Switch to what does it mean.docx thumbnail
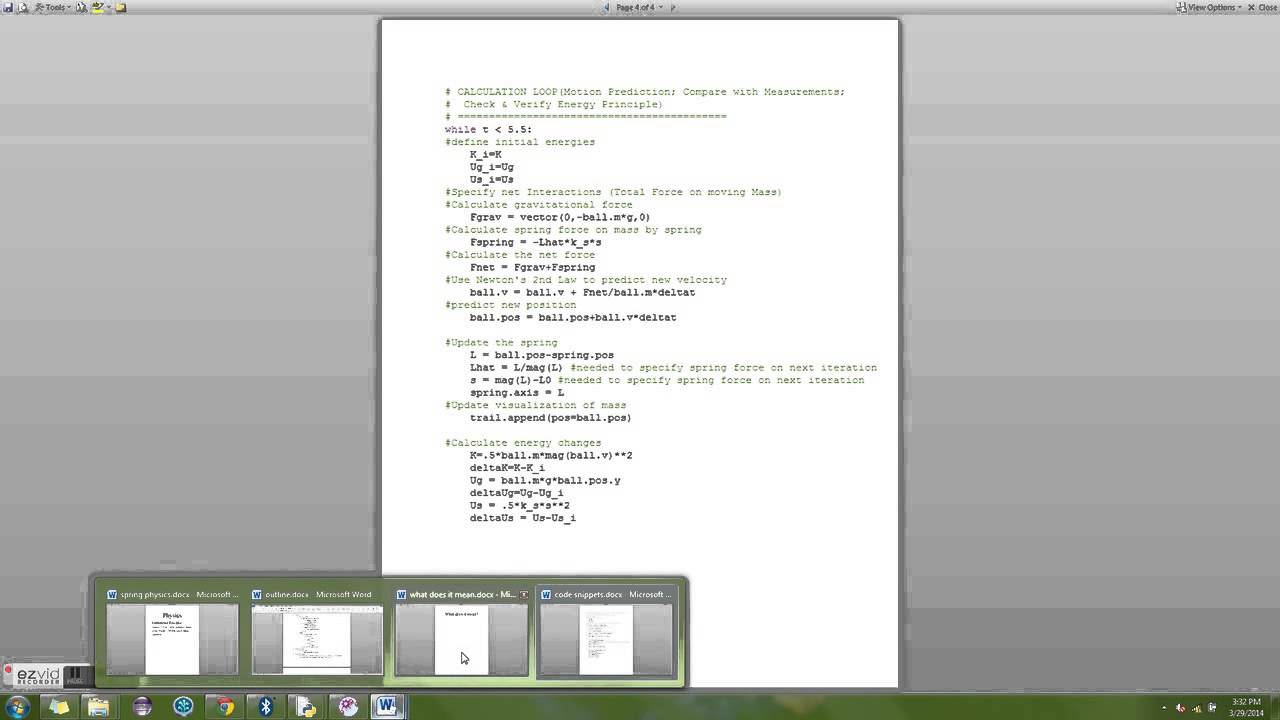Screen dimensions: 1280x720 coord(461,632)
